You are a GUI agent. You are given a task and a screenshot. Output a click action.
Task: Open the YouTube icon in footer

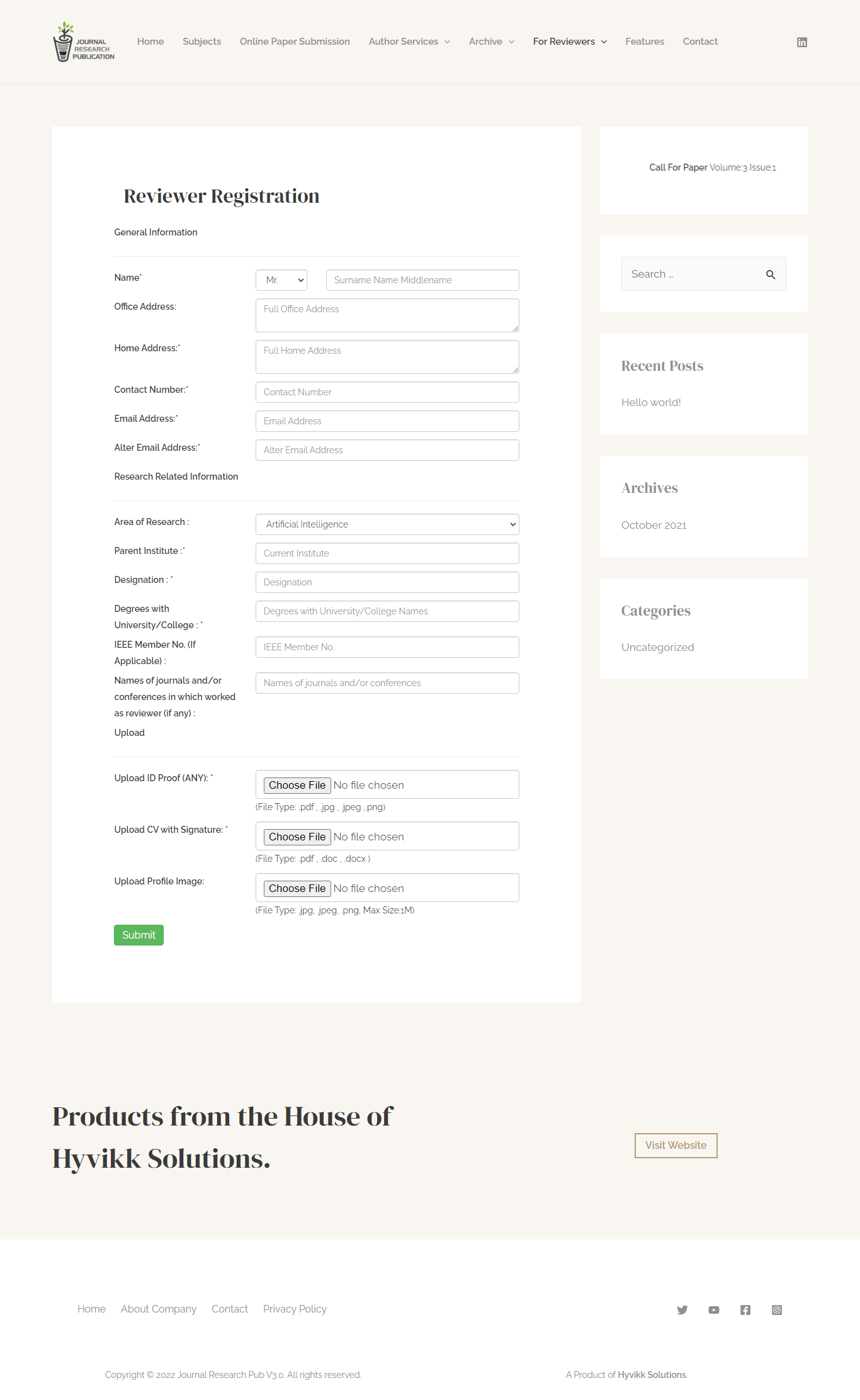[713, 1310]
